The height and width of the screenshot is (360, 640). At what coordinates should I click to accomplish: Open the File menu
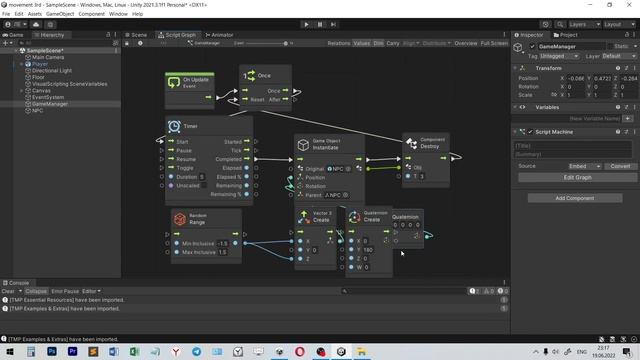click(6, 14)
